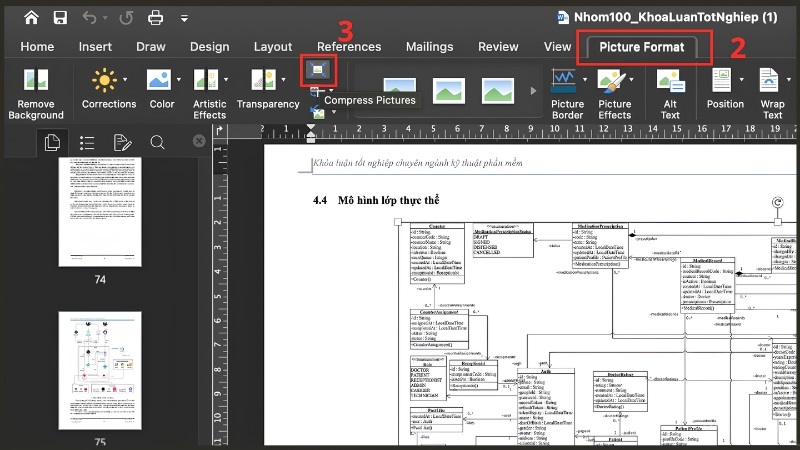
Task: Switch to the References tab
Action: tap(349, 47)
